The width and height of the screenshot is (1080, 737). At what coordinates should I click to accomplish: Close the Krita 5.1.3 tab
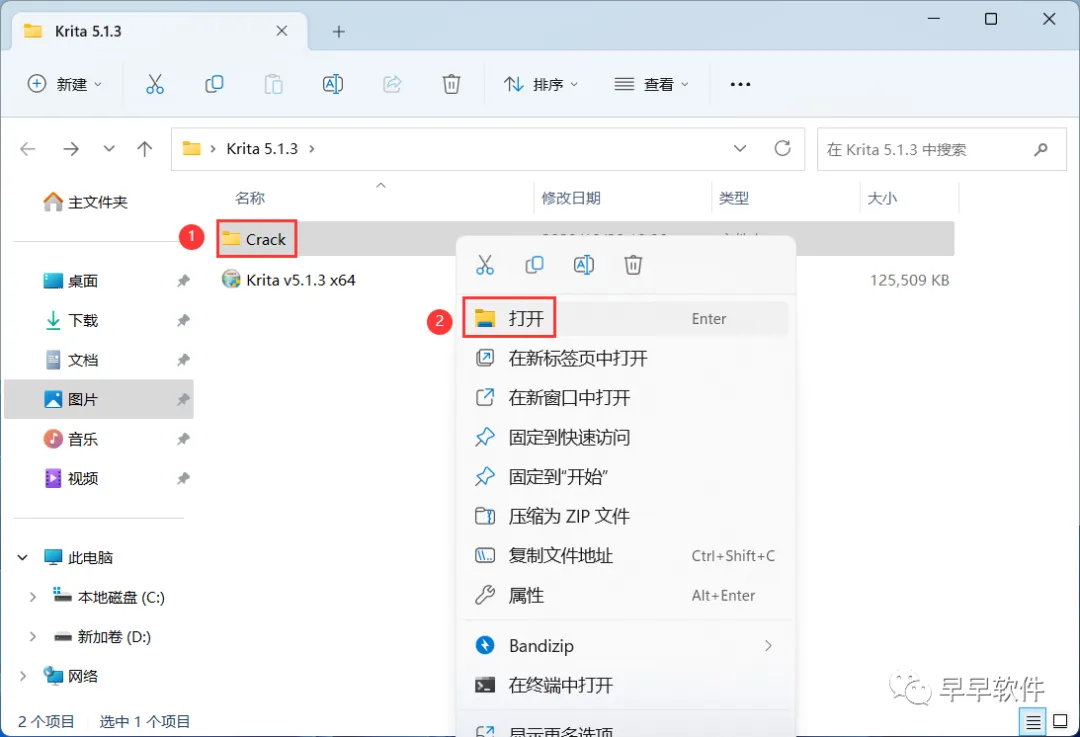coord(282,31)
